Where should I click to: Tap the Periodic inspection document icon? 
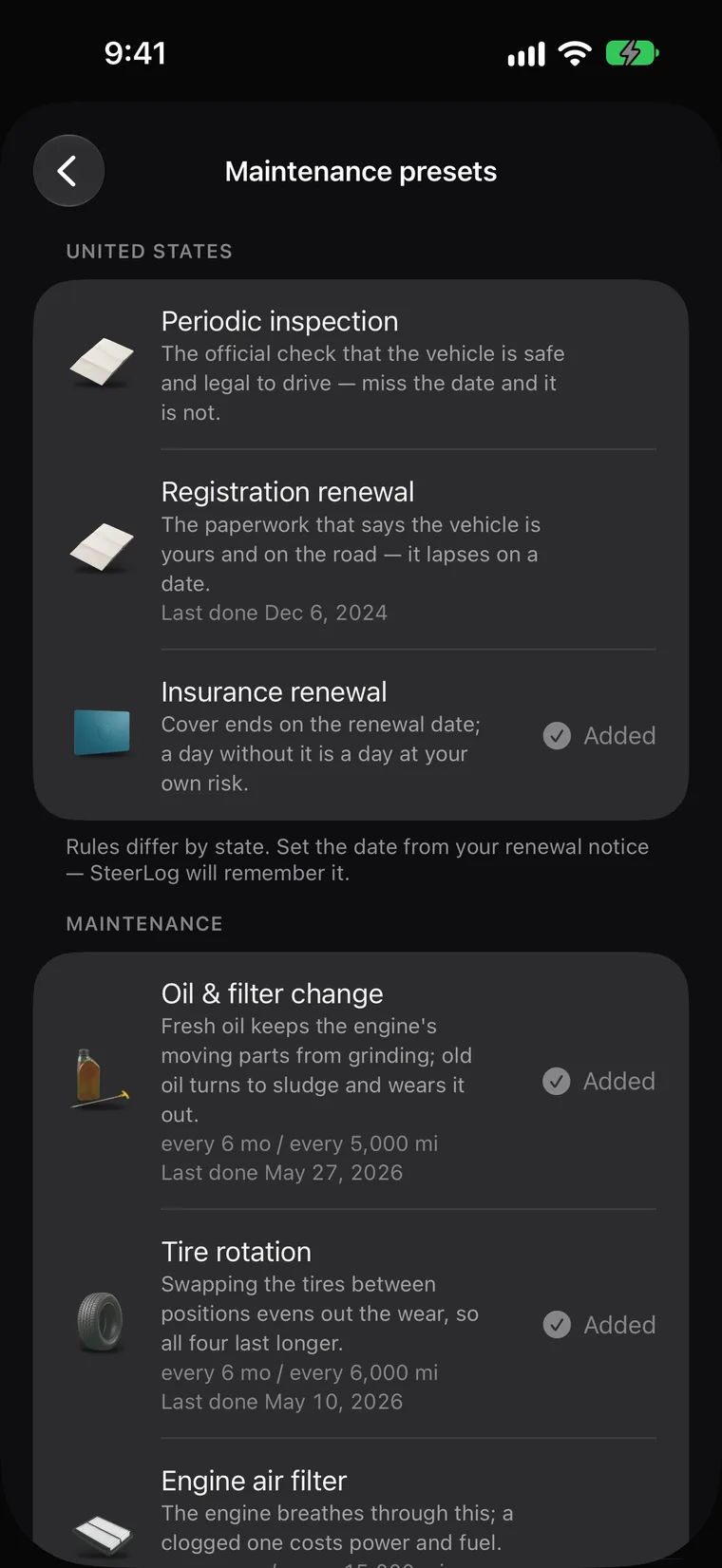tap(102, 363)
